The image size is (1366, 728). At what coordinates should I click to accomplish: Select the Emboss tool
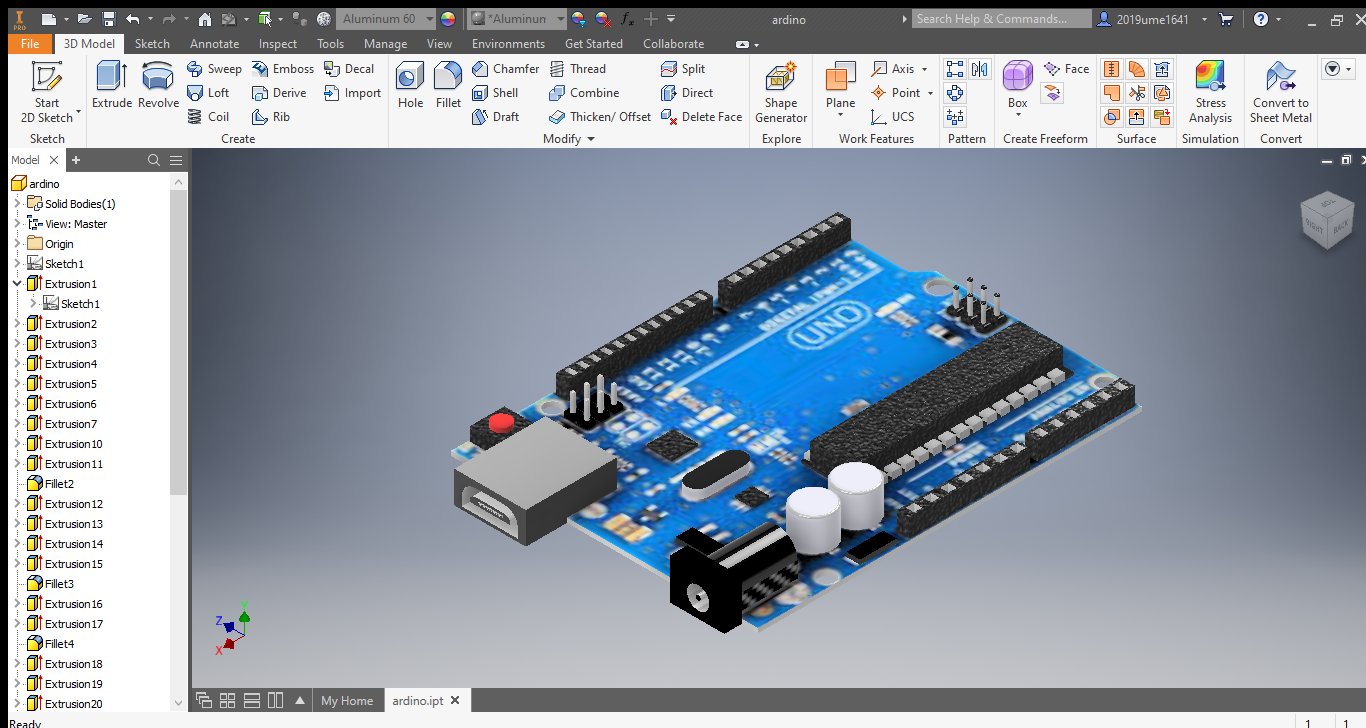[x=282, y=69]
